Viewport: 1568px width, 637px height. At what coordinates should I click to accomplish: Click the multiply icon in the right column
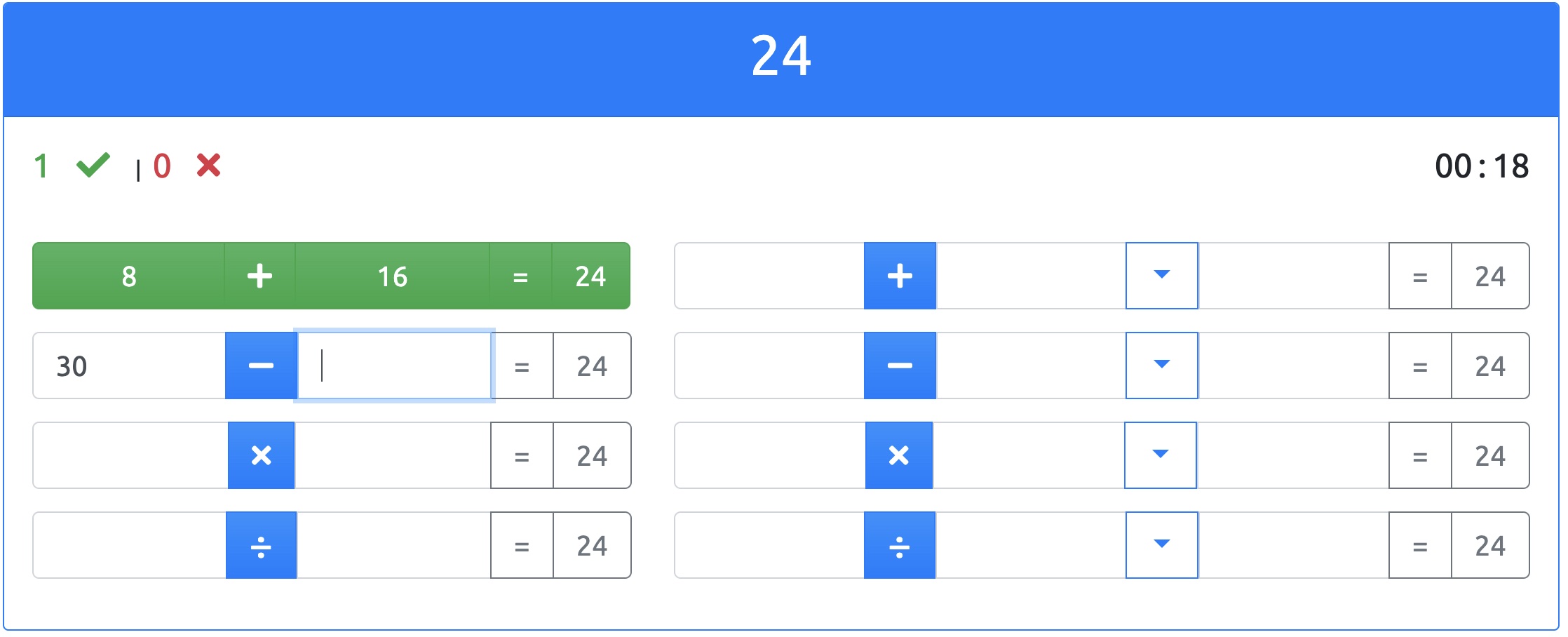(x=899, y=455)
